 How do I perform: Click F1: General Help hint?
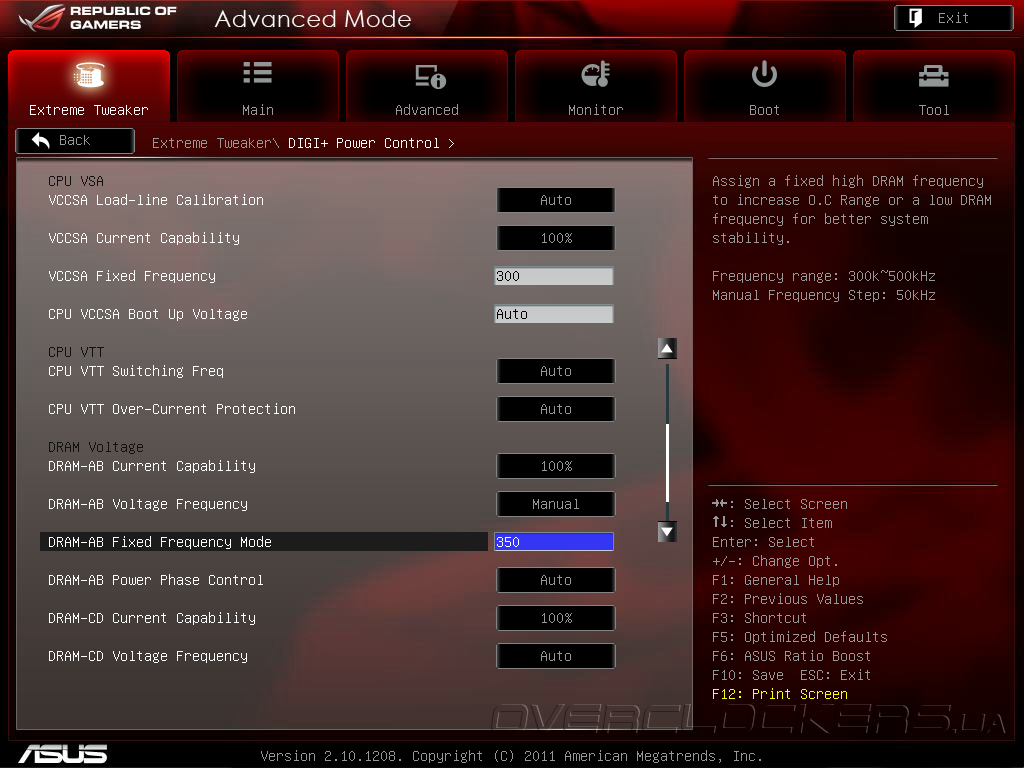pyautogui.click(x=776, y=580)
